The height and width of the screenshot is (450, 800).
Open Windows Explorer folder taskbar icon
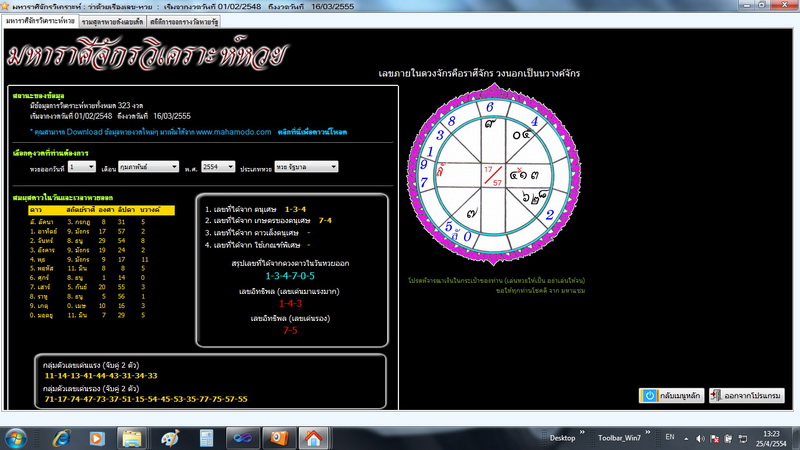coord(132,438)
